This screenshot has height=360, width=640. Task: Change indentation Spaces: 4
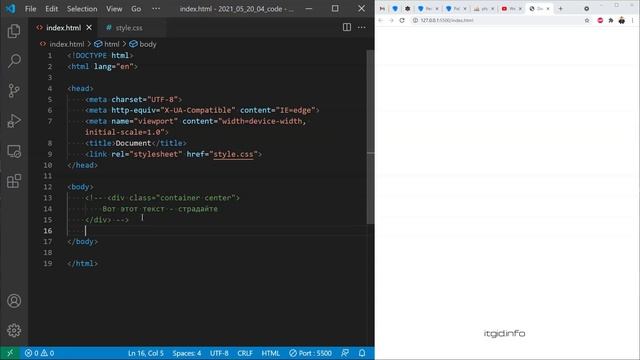[x=187, y=353]
